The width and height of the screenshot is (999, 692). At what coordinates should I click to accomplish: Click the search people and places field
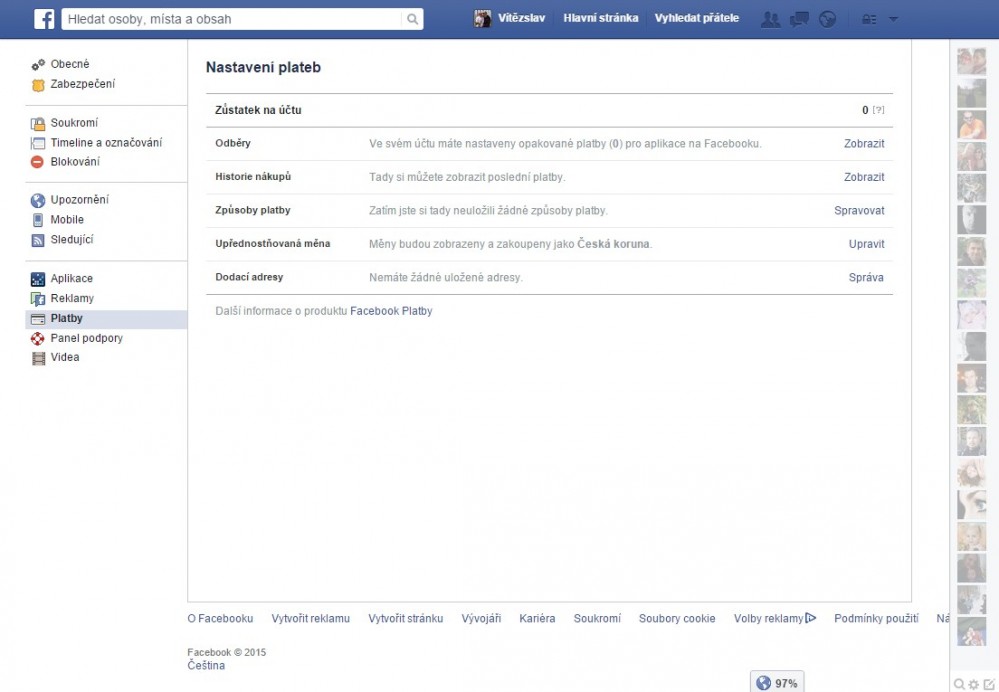[232, 19]
